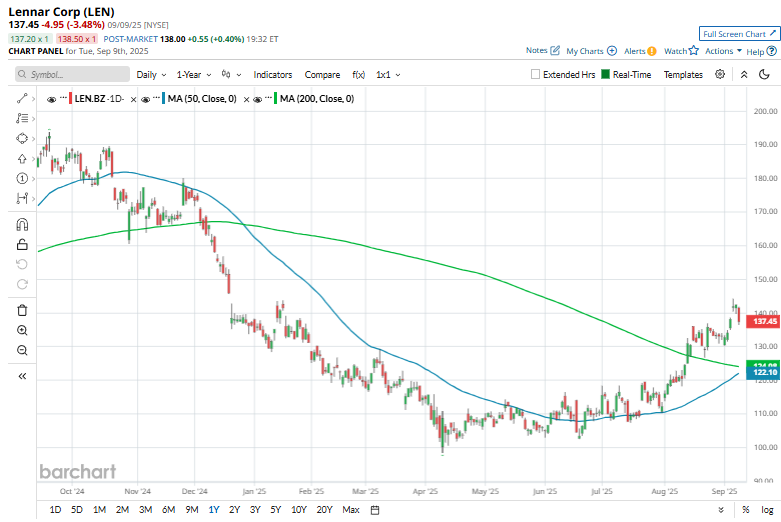This screenshot has width=781, height=522.
Task: Toggle log scale
Action: tap(767, 510)
